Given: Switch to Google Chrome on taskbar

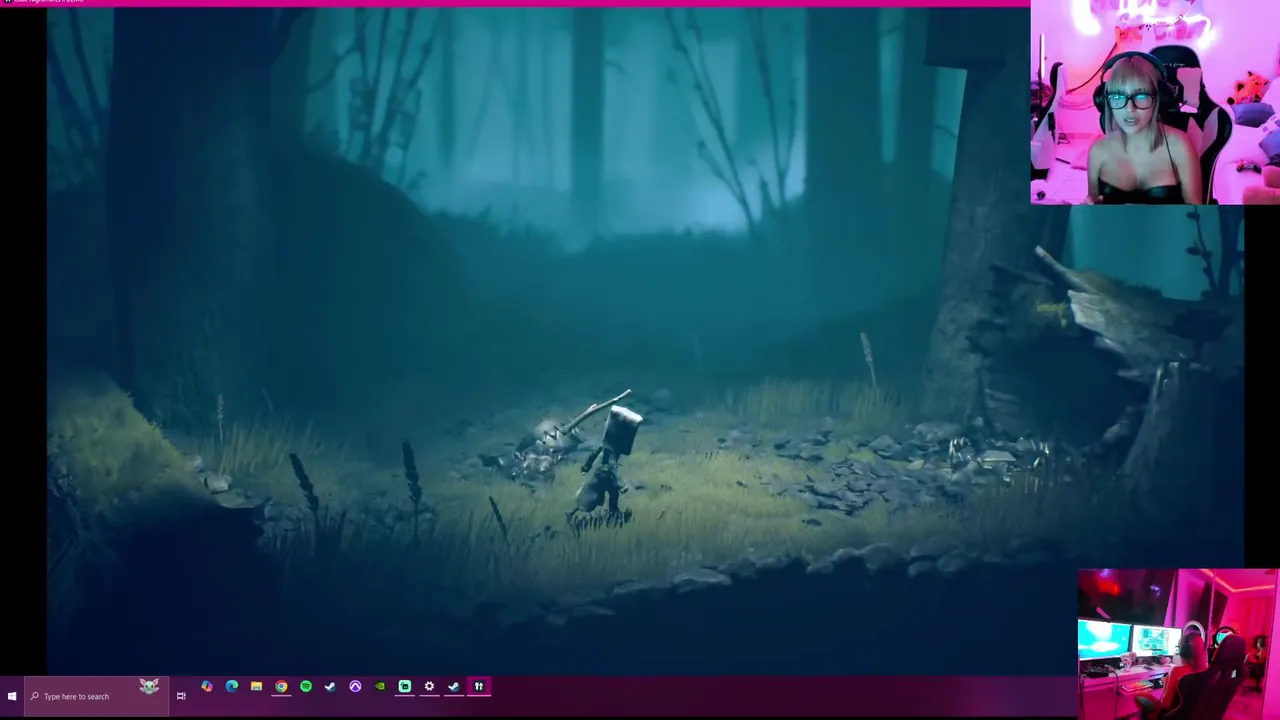Looking at the screenshot, I should [281, 686].
